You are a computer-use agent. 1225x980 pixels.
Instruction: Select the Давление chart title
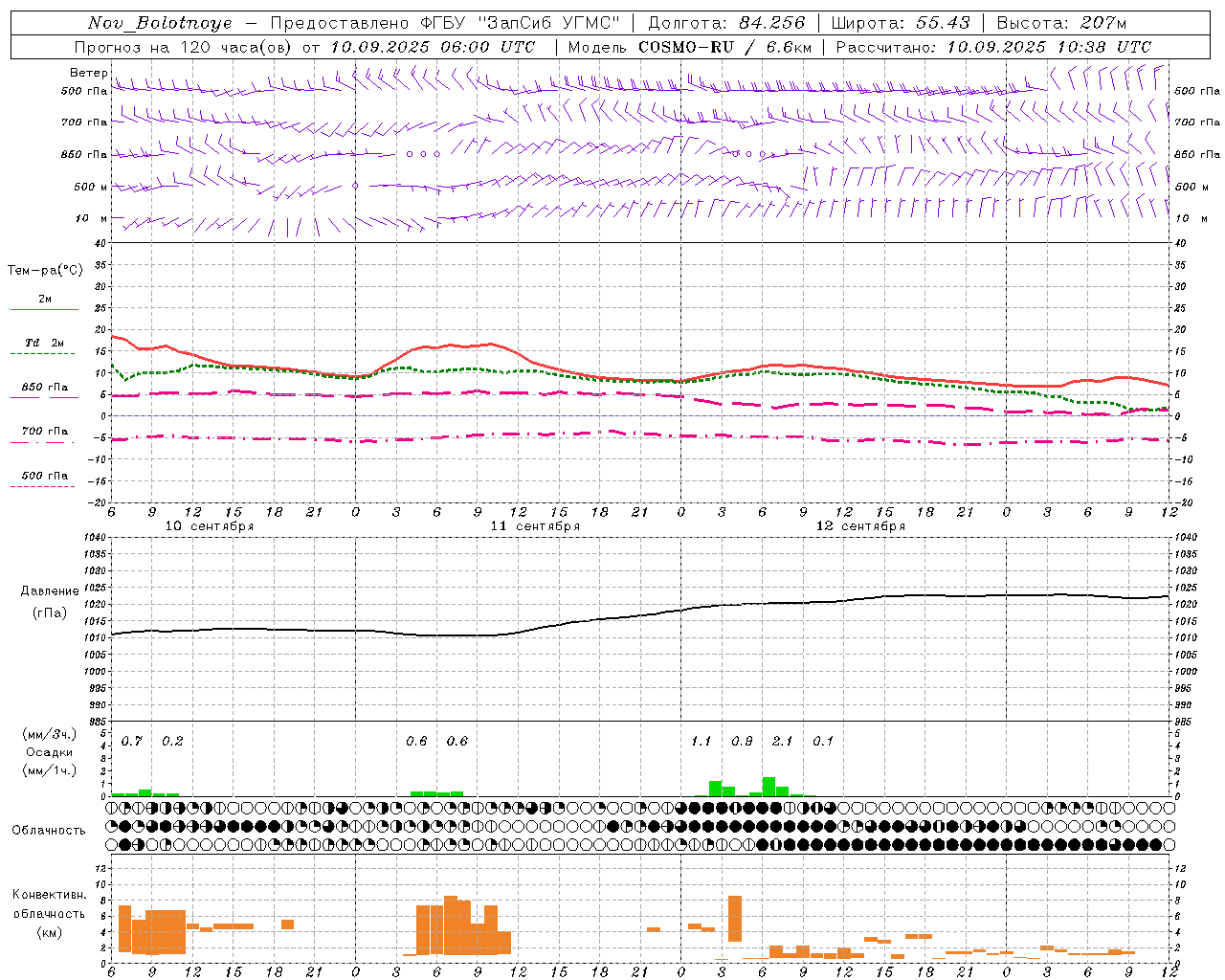[x=50, y=591]
